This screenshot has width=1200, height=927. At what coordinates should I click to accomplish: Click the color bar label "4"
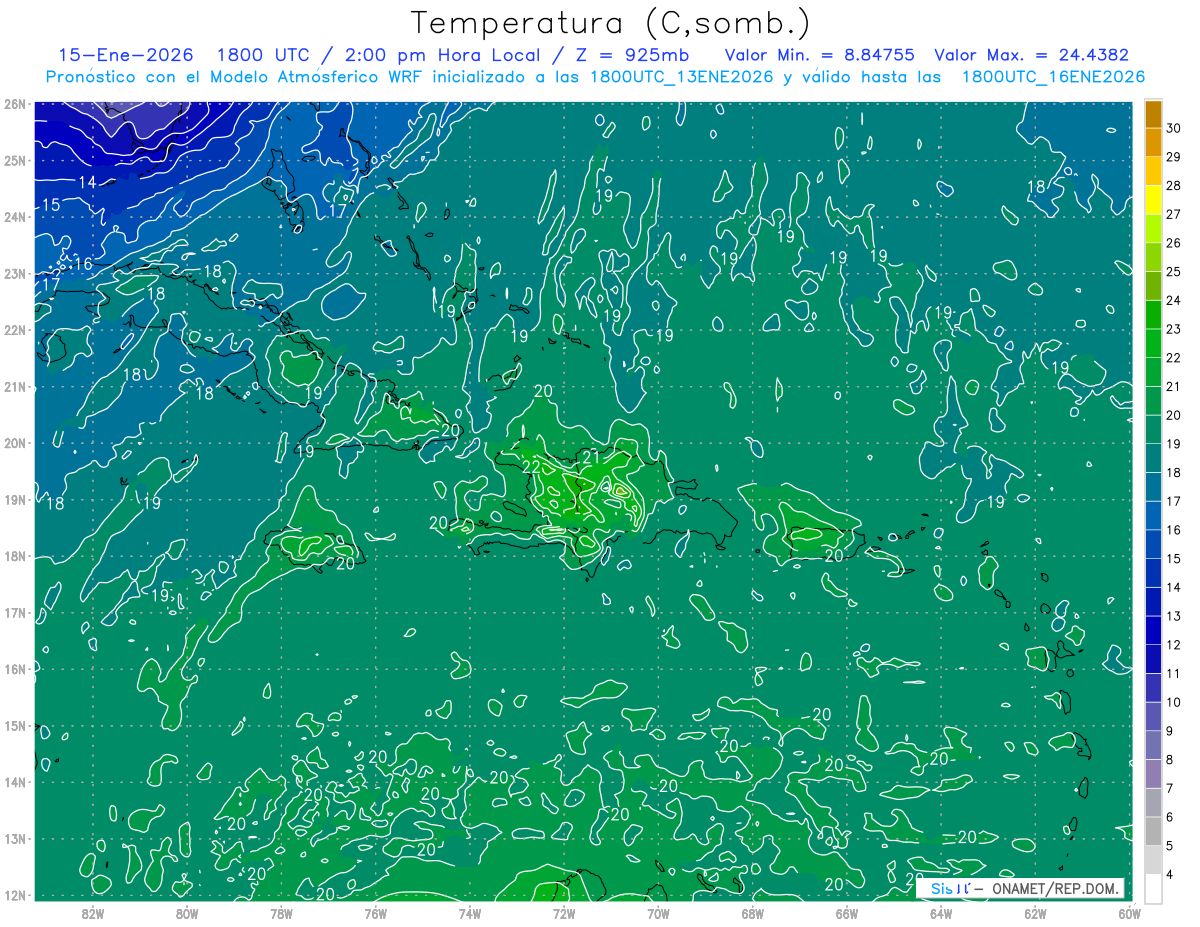[1170, 874]
